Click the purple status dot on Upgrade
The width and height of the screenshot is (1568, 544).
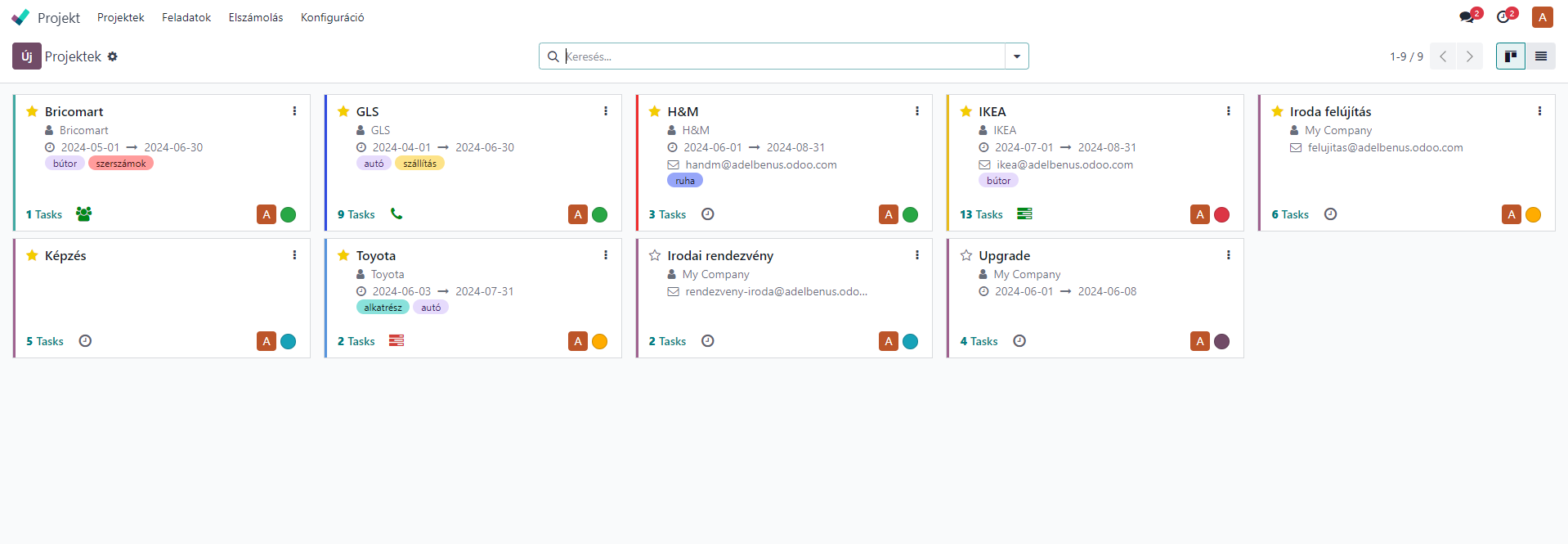pyautogui.click(x=1222, y=341)
